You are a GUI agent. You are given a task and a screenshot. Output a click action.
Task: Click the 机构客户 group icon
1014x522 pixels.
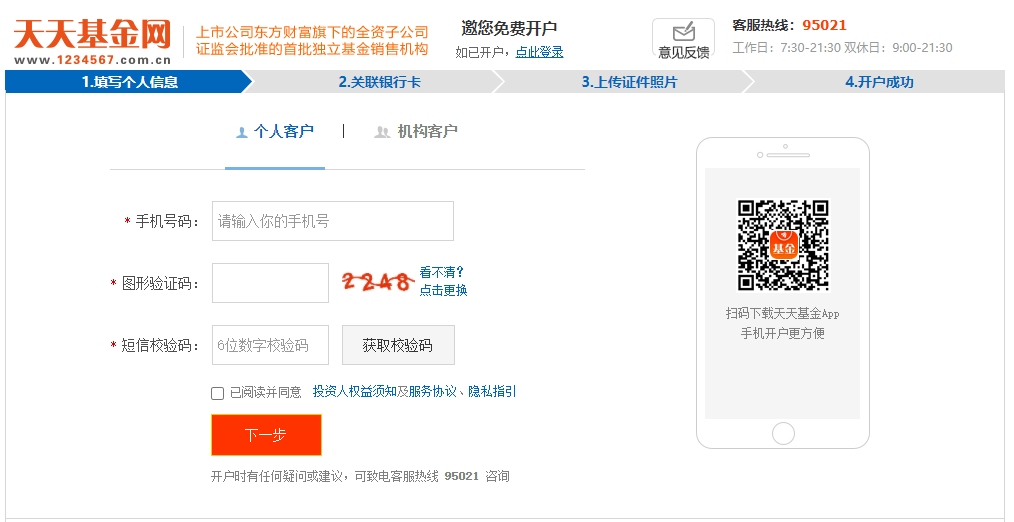[x=382, y=133]
